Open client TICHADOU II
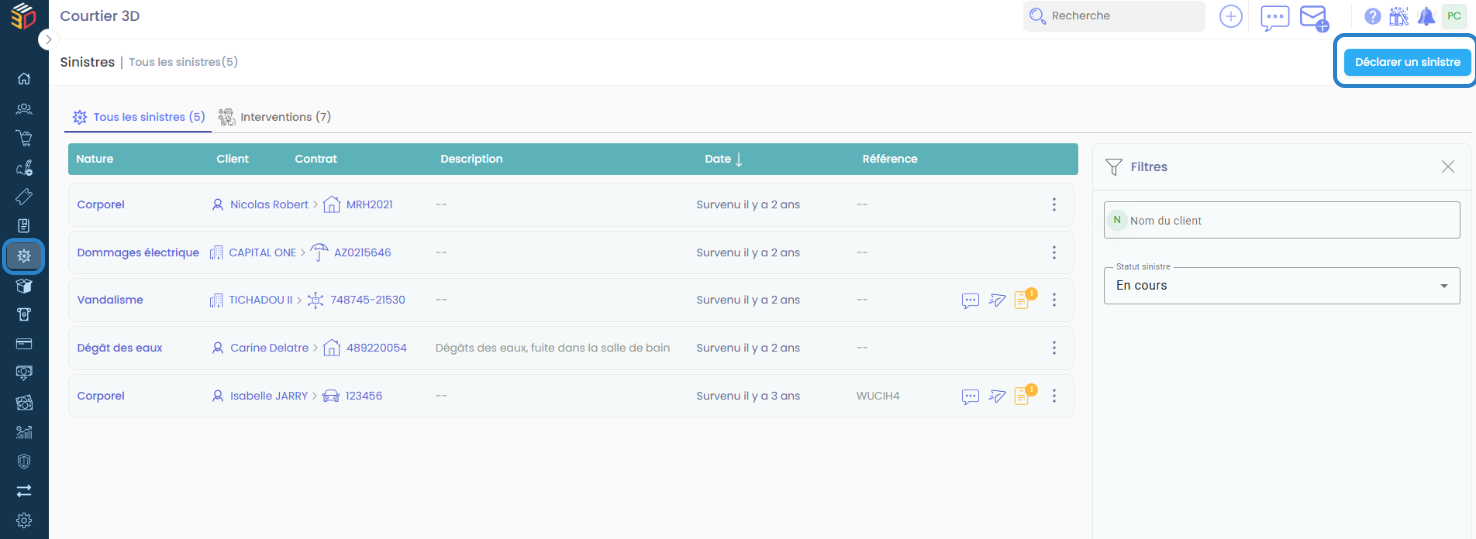The image size is (1476, 539). click(261, 300)
